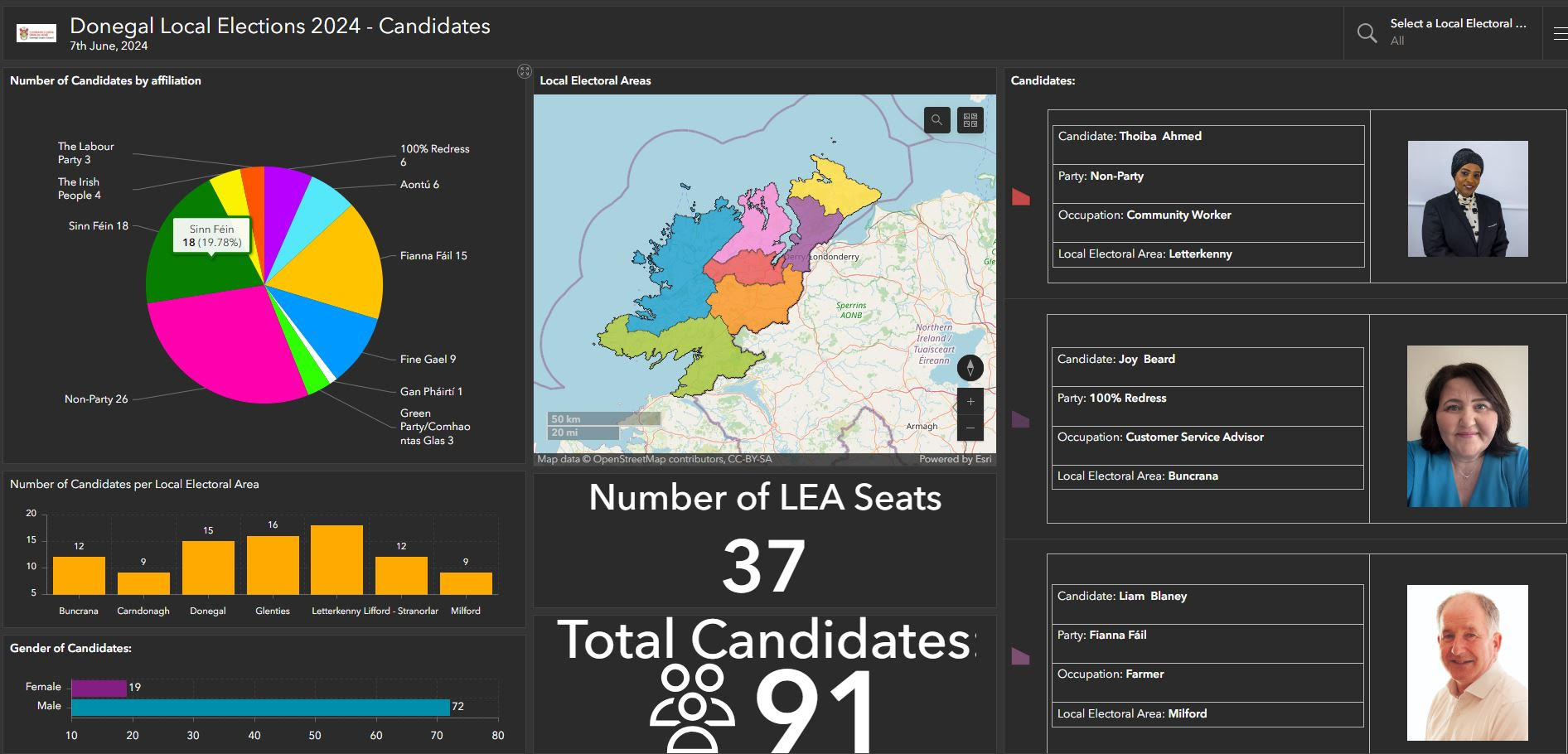The height and width of the screenshot is (754, 1568).
Task: Open the map search tool on the map
Action: click(936, 120)
